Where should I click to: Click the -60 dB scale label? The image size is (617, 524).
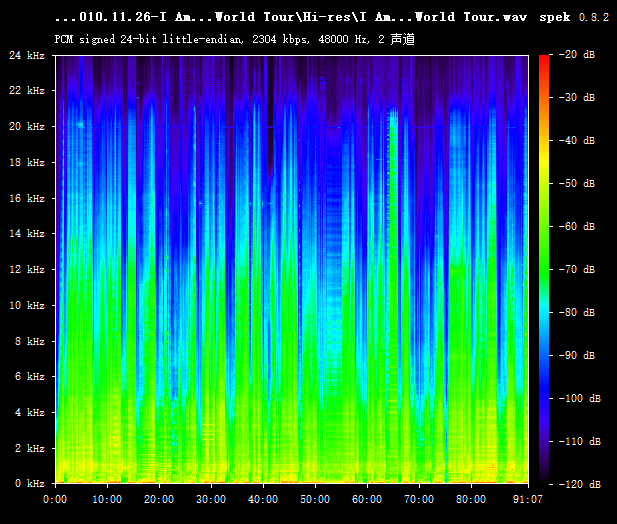pos(577,226)
